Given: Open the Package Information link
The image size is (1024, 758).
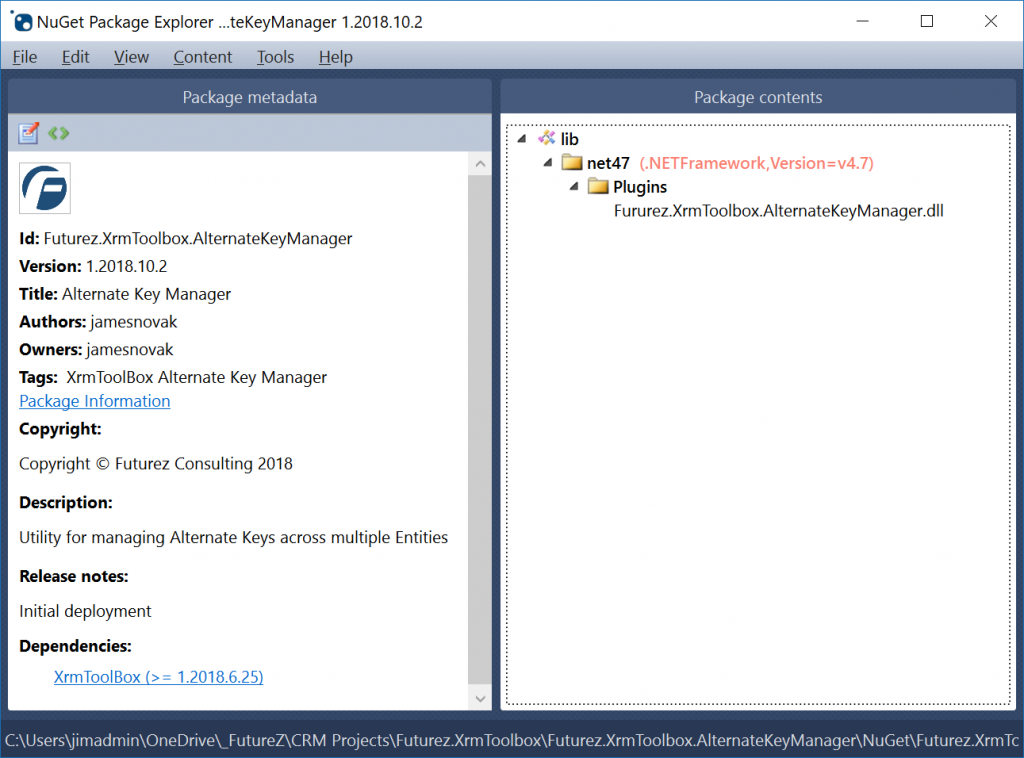Looking at the screenshot, I should tap(95, 401).
